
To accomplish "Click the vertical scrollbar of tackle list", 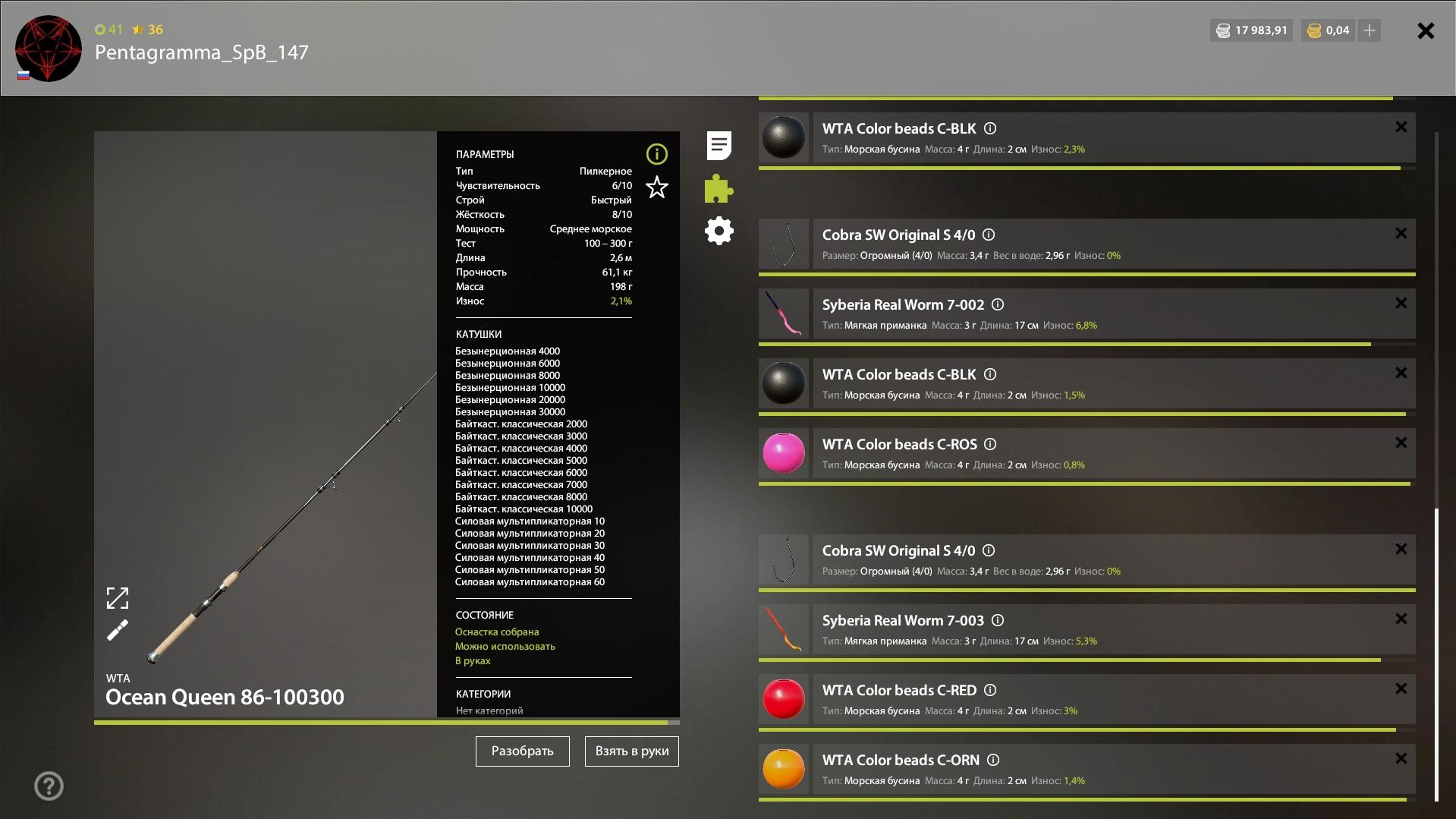I will 1436,653.
